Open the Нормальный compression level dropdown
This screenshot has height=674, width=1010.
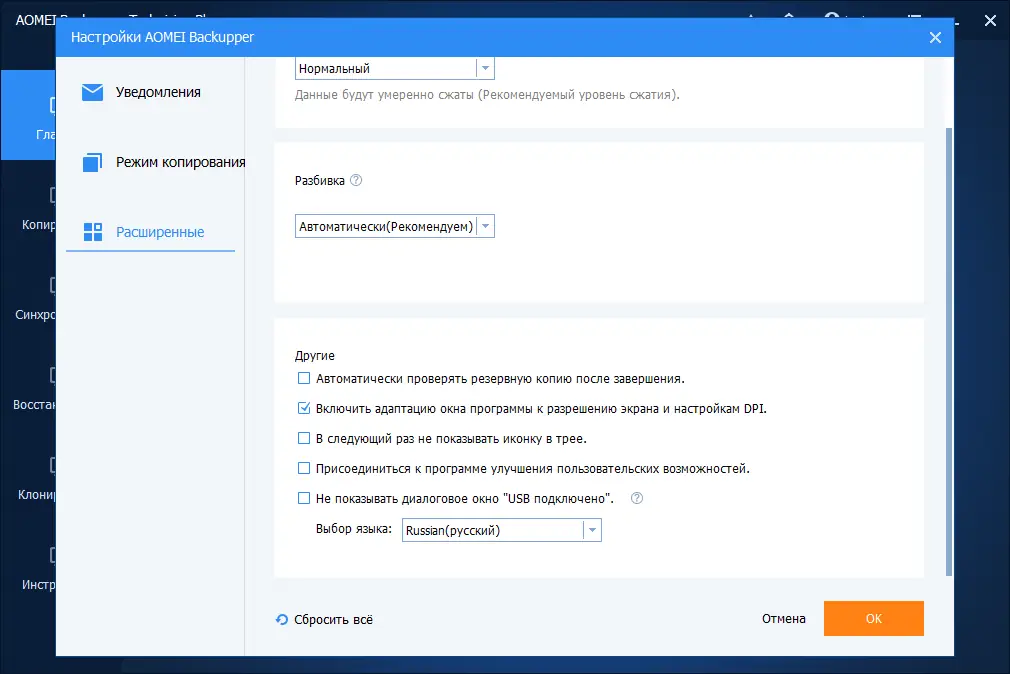tap(394, 68)
